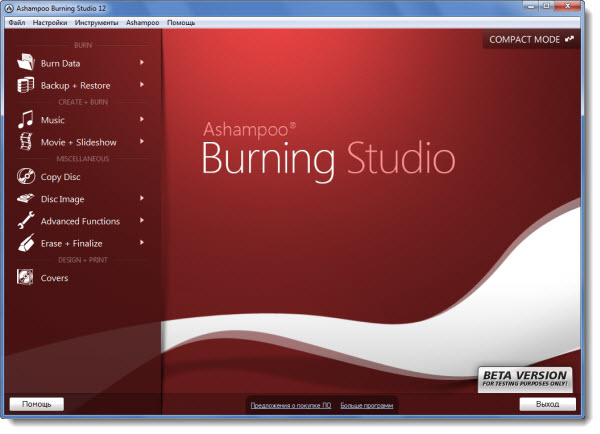
Task: Click the Backup + Restore database icon
Action: (x=26, y=85)
